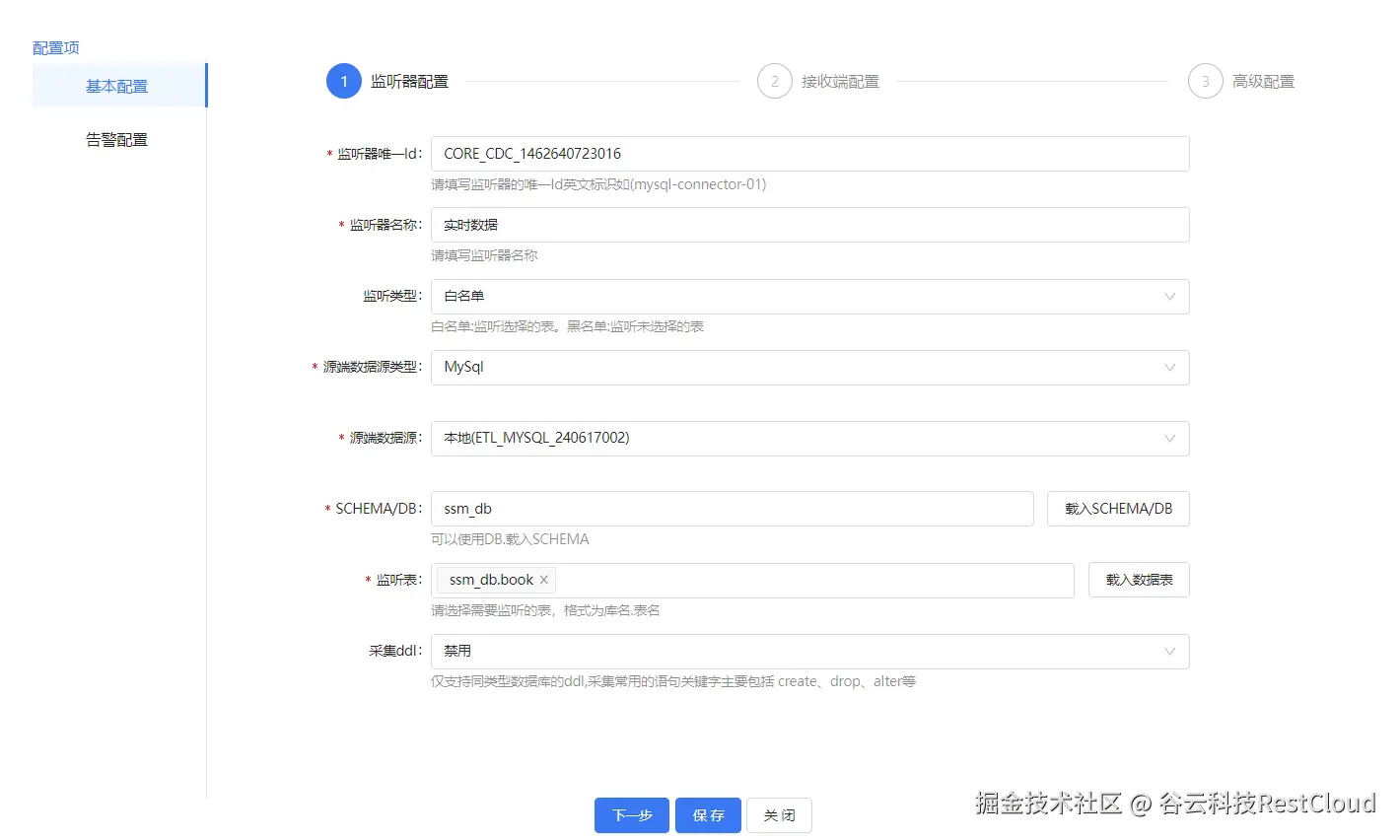Click hint text 可以使用DB.载入SCHEMA
This screenshot has width=1400, height=840.
click(x=510, y=539)
